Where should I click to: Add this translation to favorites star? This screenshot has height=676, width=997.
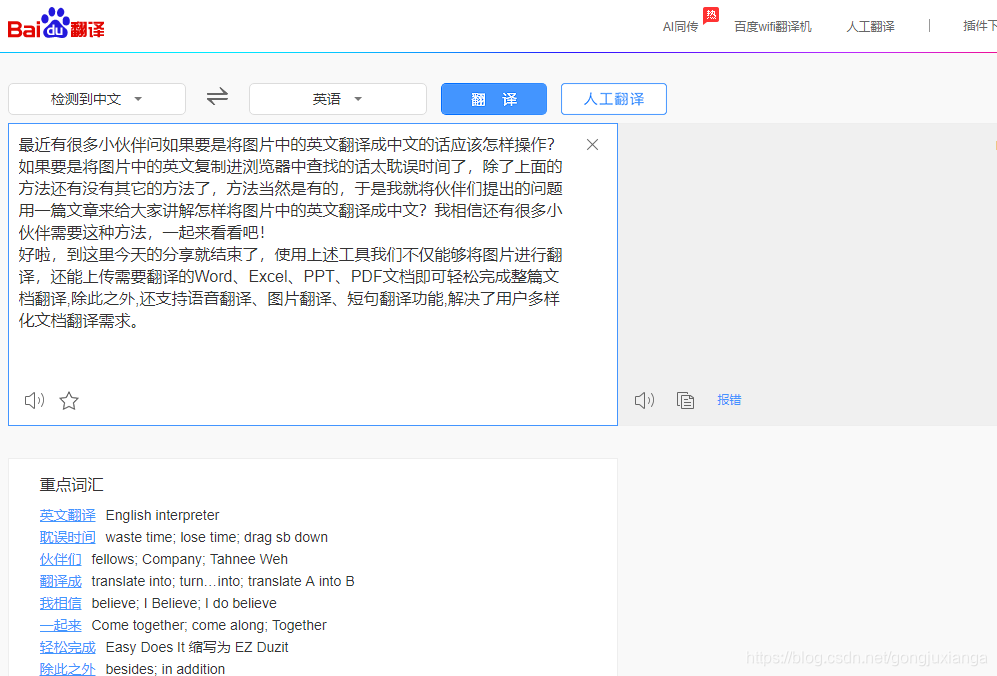(68, 400)
